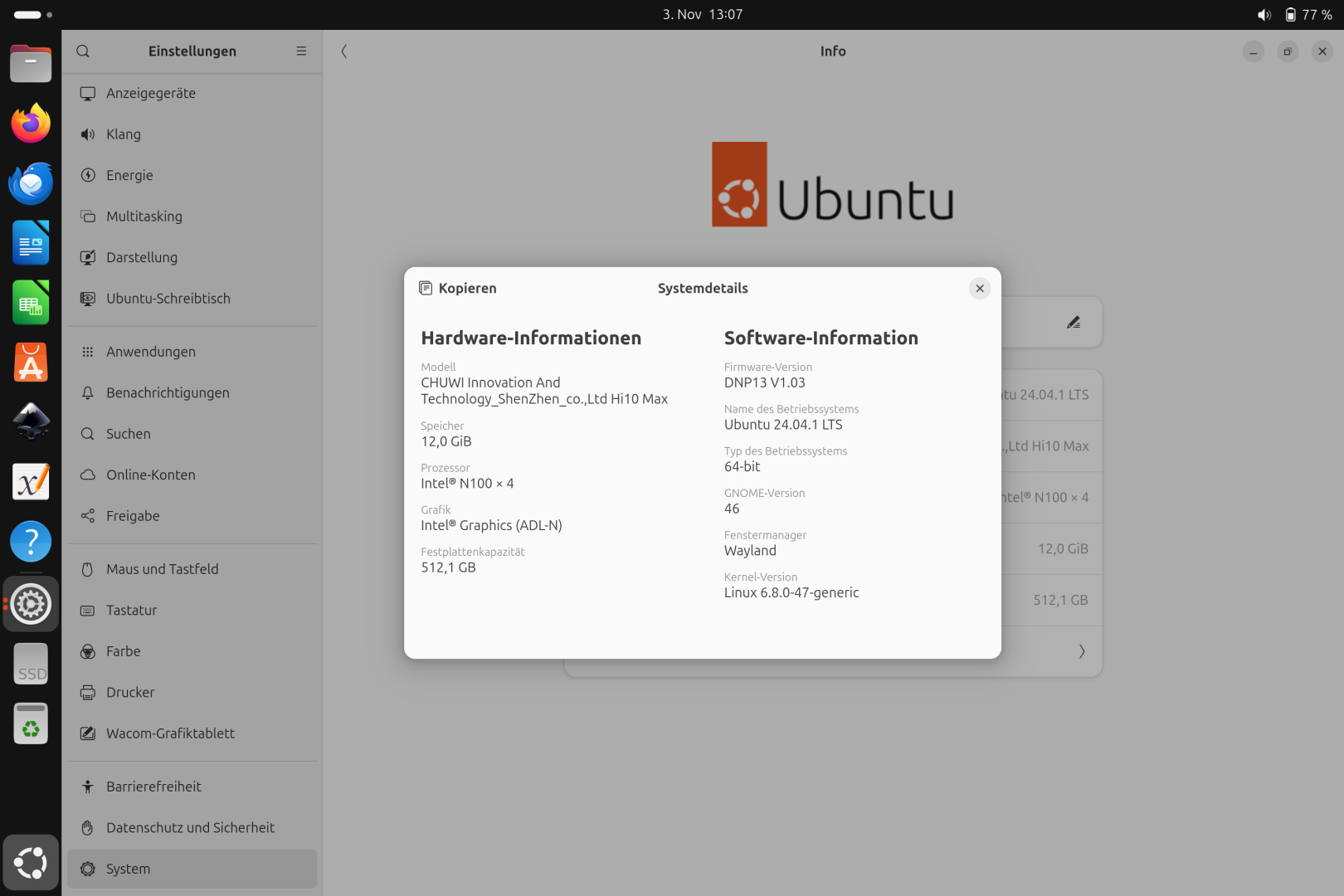Click the Activities workspace indicator
Image resolution: width=1344 pixels, height=896 pixels.
point(33,15)
